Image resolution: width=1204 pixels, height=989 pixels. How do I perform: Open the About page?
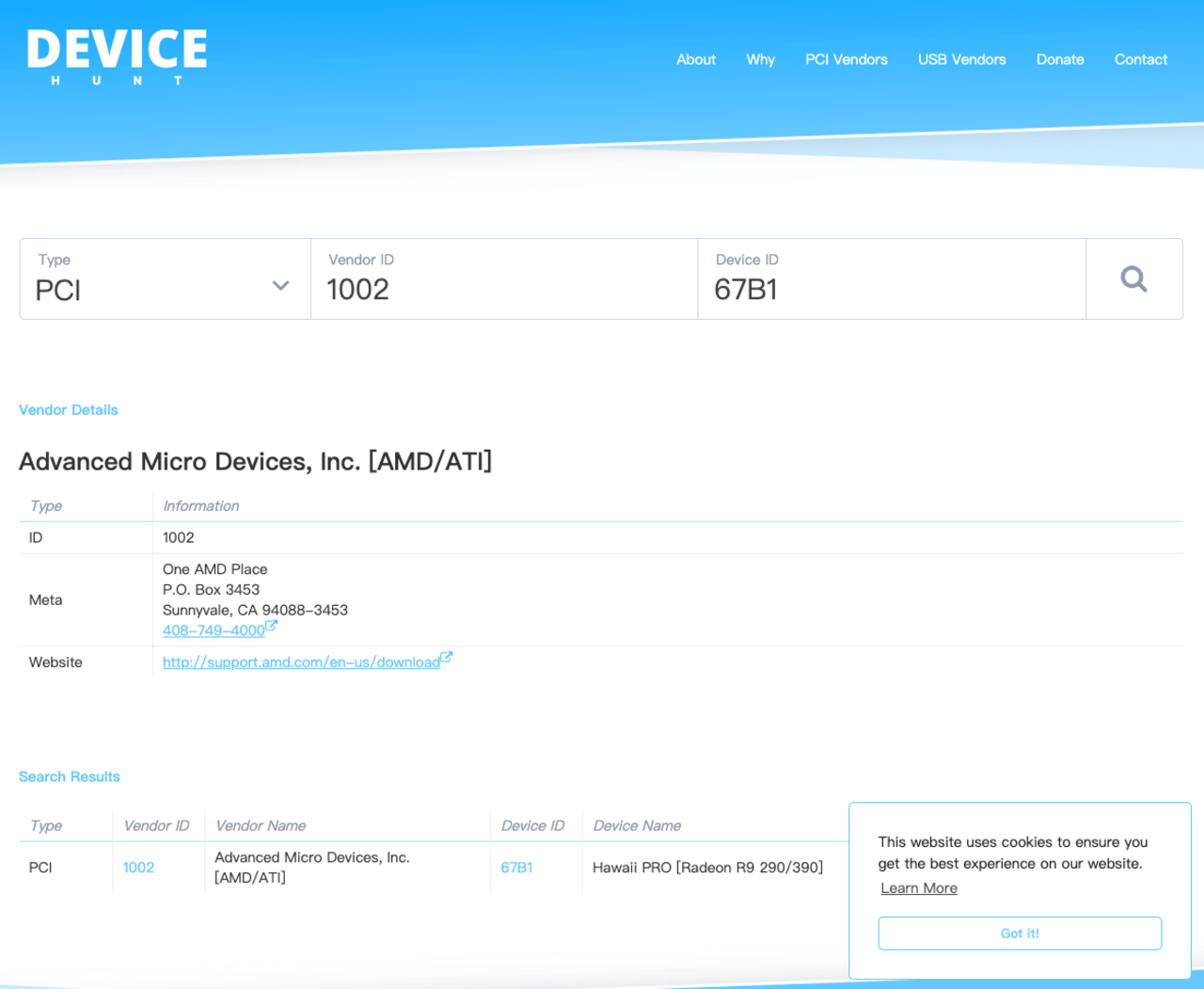tap(696, 59)
